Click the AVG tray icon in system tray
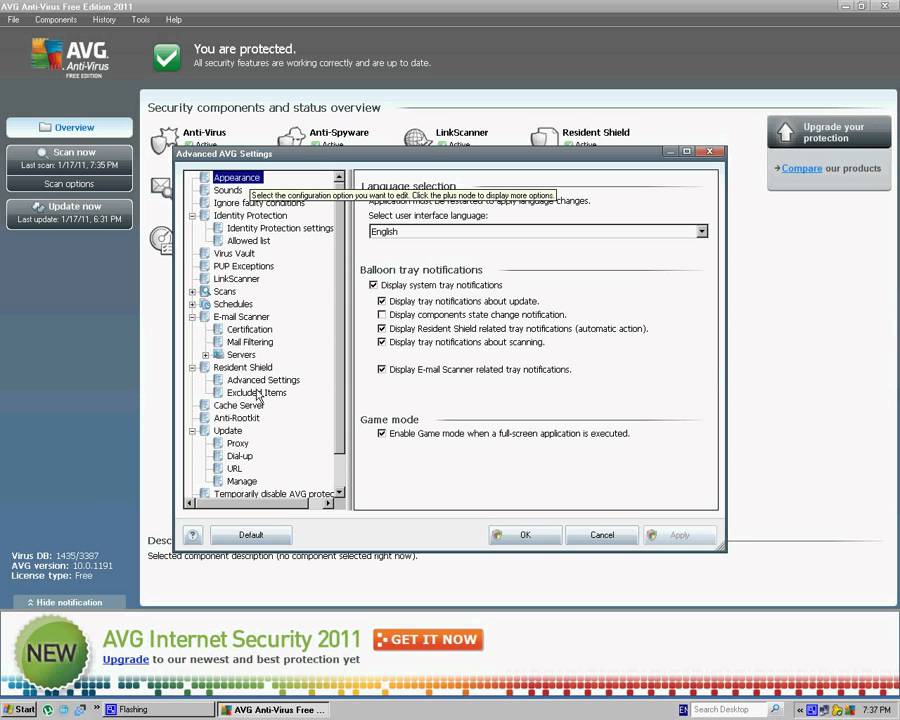 pos(850,710)
